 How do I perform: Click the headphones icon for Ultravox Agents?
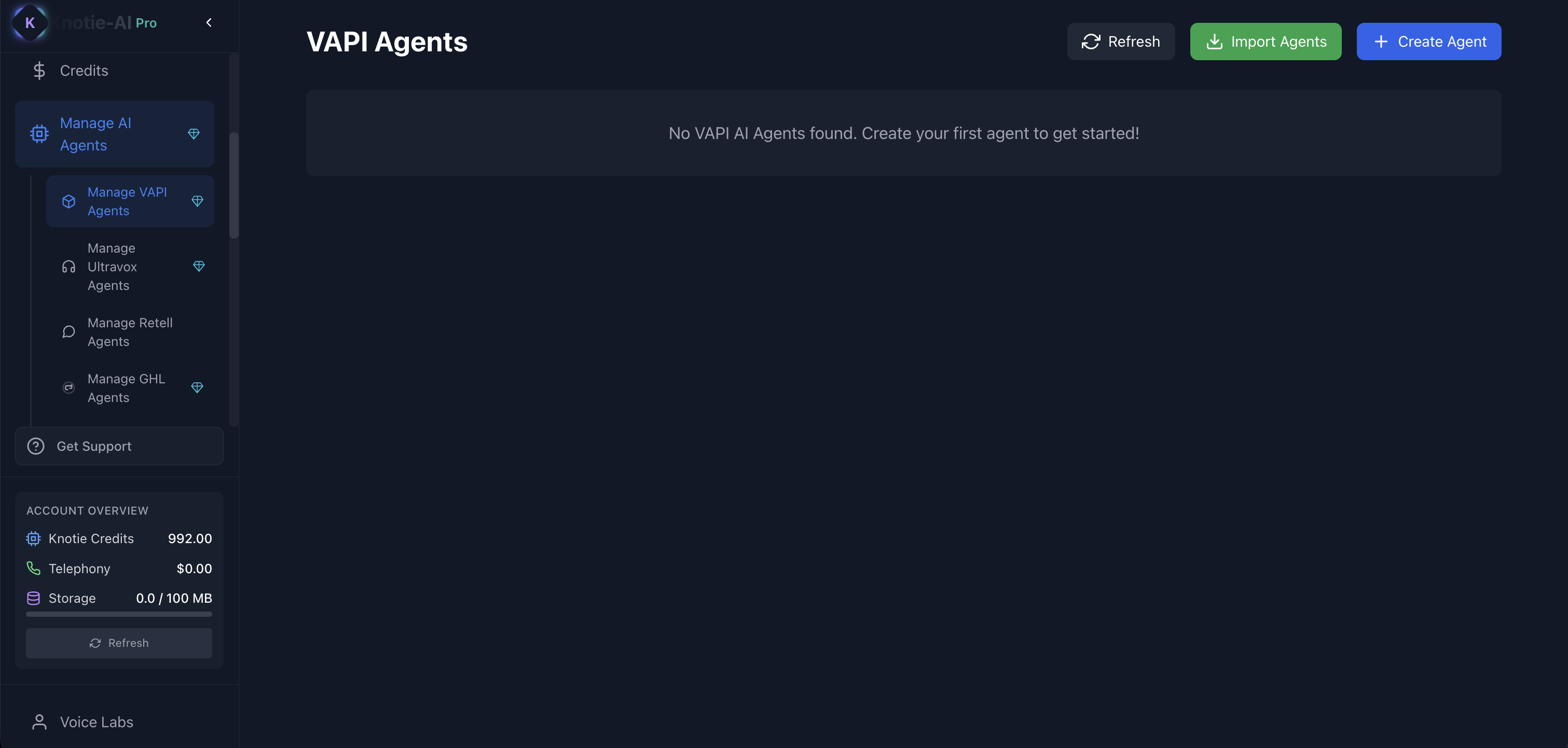coord(68,266)
